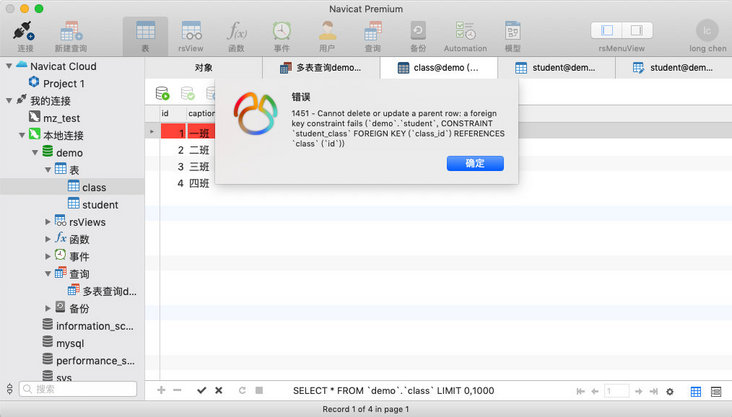The image size is (732, 417).
Task: Toggle the left sidebar pane view button
Action: (x=606, y=30)
